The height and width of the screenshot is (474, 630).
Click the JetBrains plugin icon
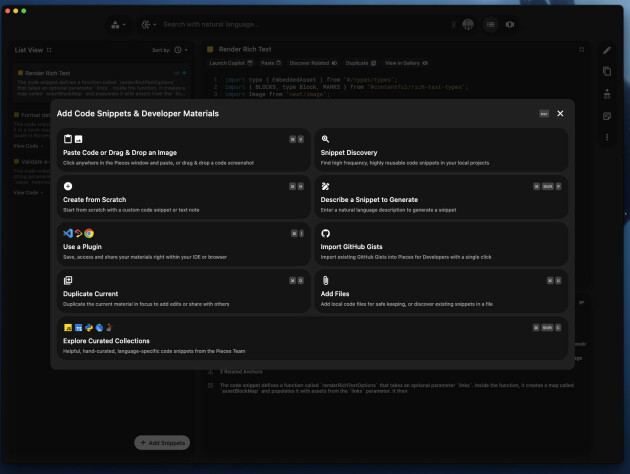point(78,233)
